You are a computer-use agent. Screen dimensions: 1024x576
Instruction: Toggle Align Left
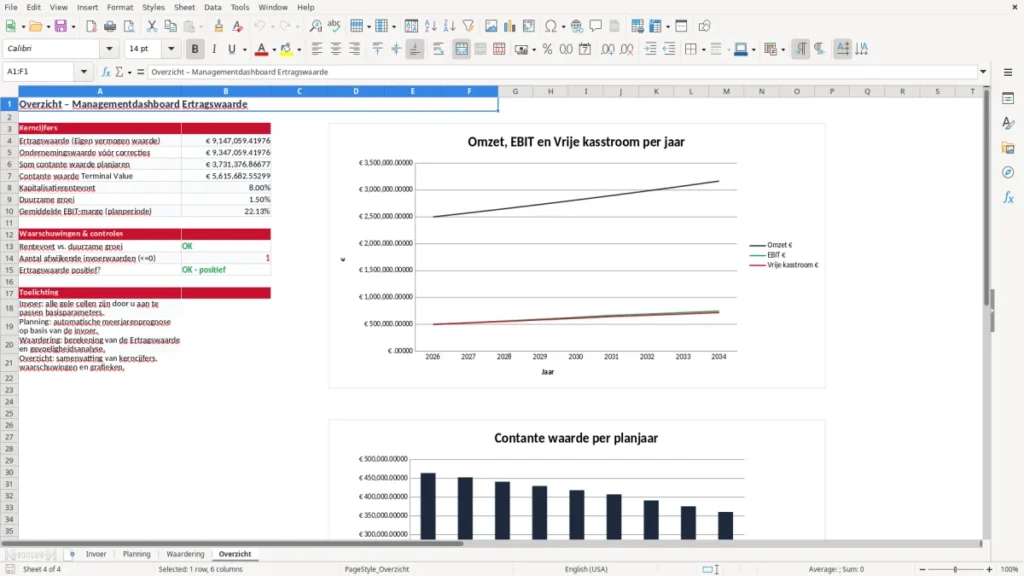pyautogui.click(x=317, y=49)
